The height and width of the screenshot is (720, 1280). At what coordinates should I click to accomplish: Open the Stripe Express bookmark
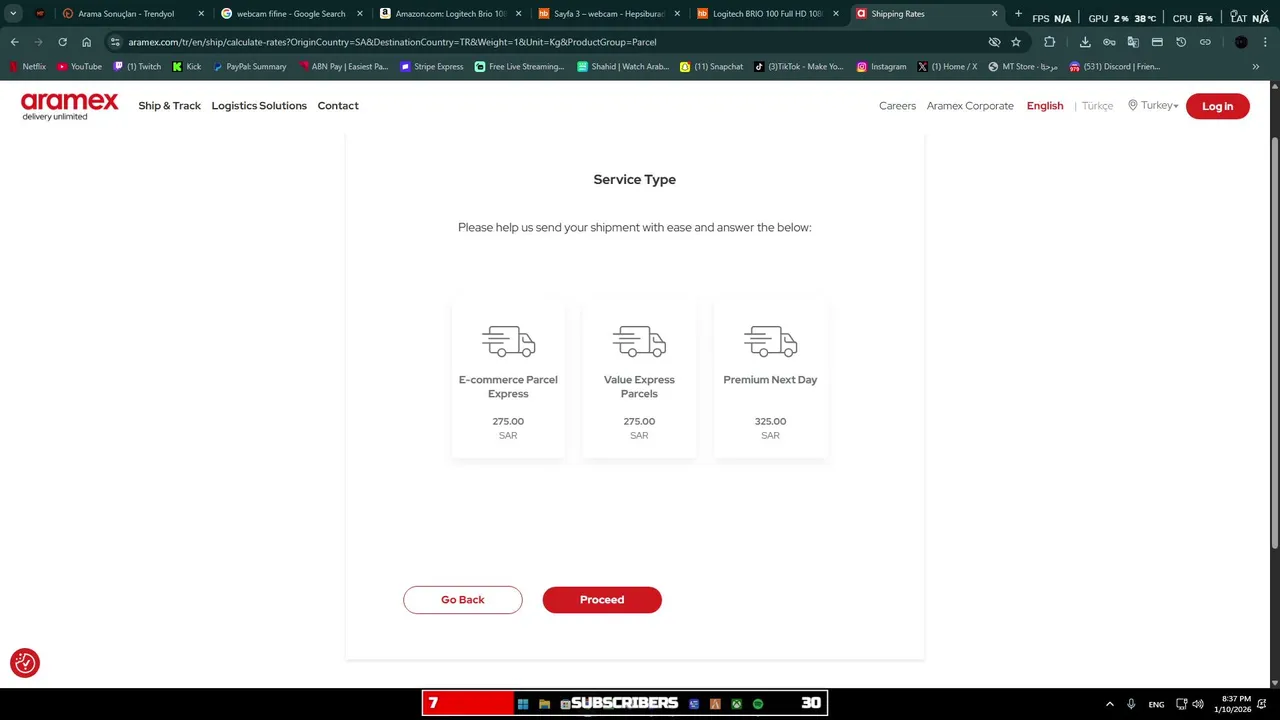coord(432,67)
